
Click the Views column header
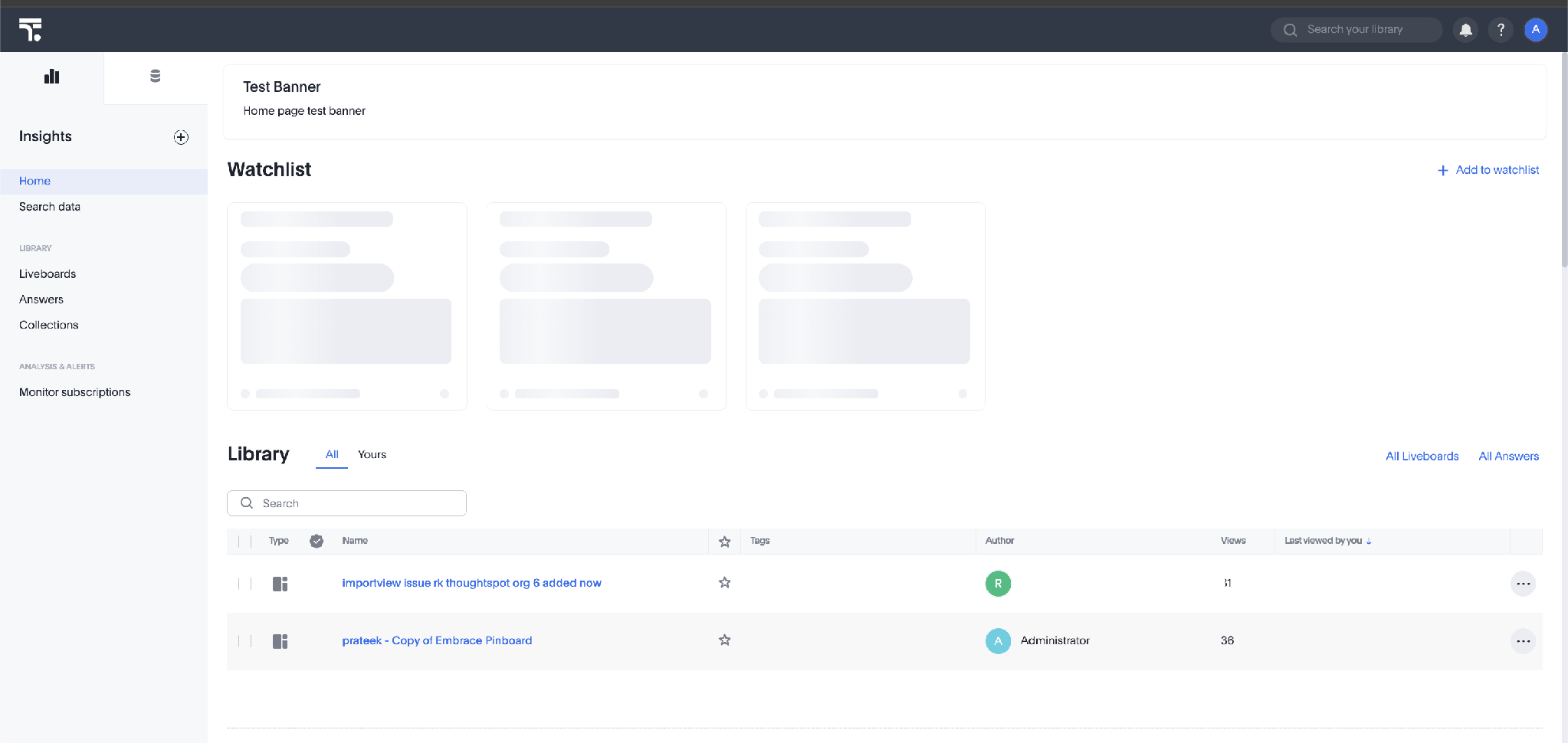(1233, 541)
